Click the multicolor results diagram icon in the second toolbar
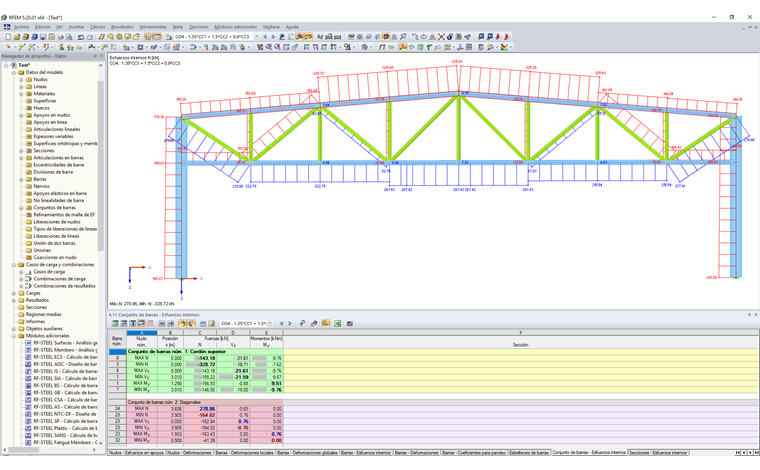Viewport: 760px width, 470px height. coord(505,47)
